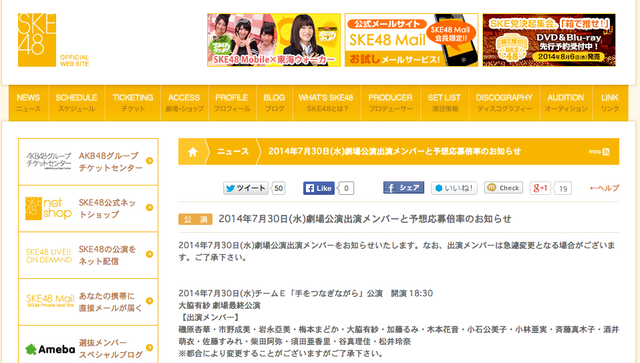The image size is (640, 363).
Task: Open the SKE48 Mail trial service banner
Action: (411, 40)
